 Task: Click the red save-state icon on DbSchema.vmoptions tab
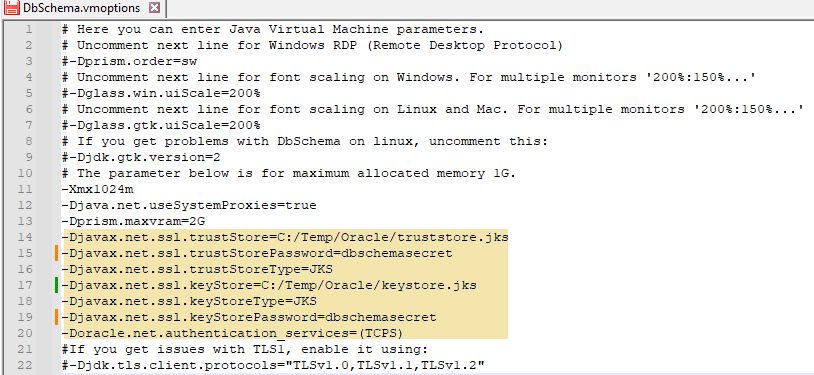coord(11,8)
